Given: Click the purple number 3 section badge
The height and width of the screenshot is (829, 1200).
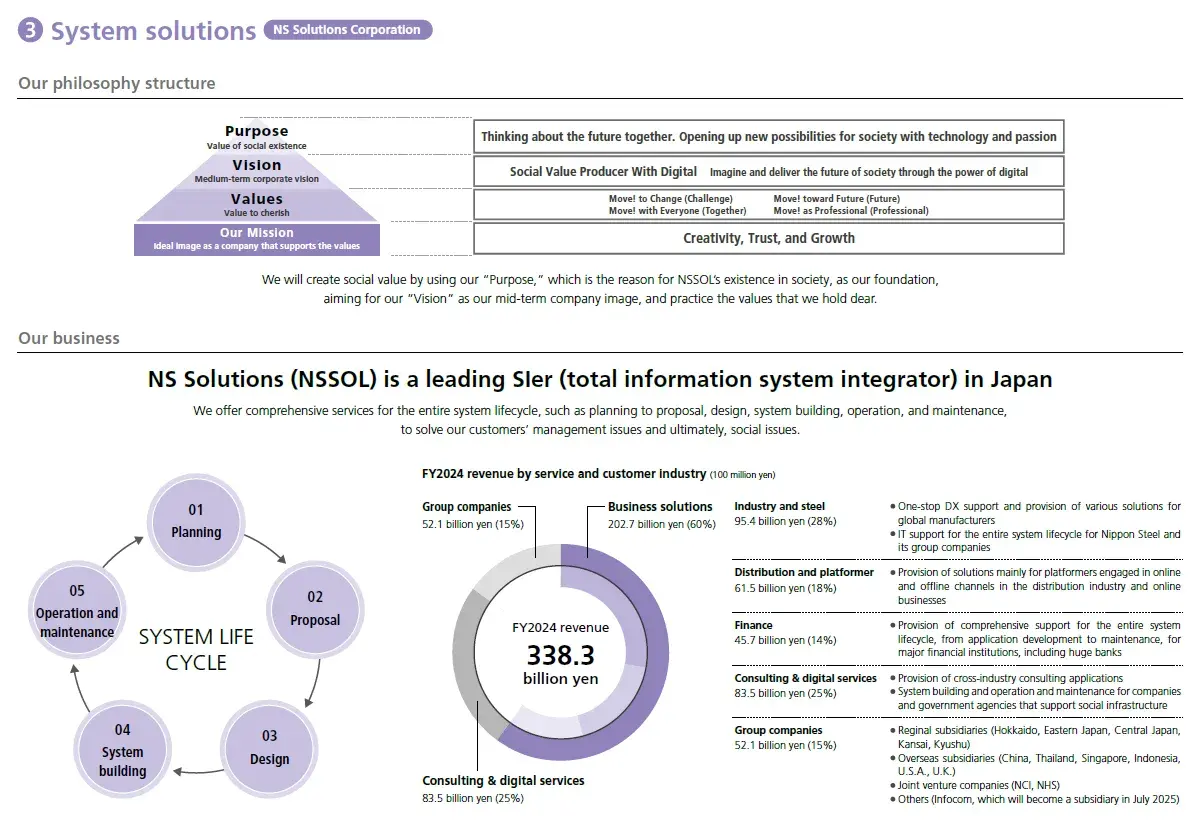Looking at the screenshot, I should click(x=31, y=31).
